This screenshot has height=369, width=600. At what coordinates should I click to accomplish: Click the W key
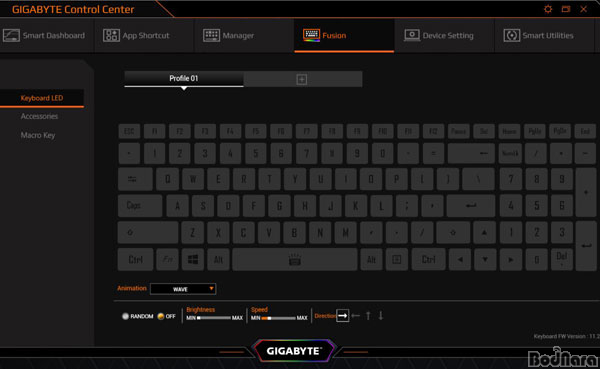(x=193, y=179)
